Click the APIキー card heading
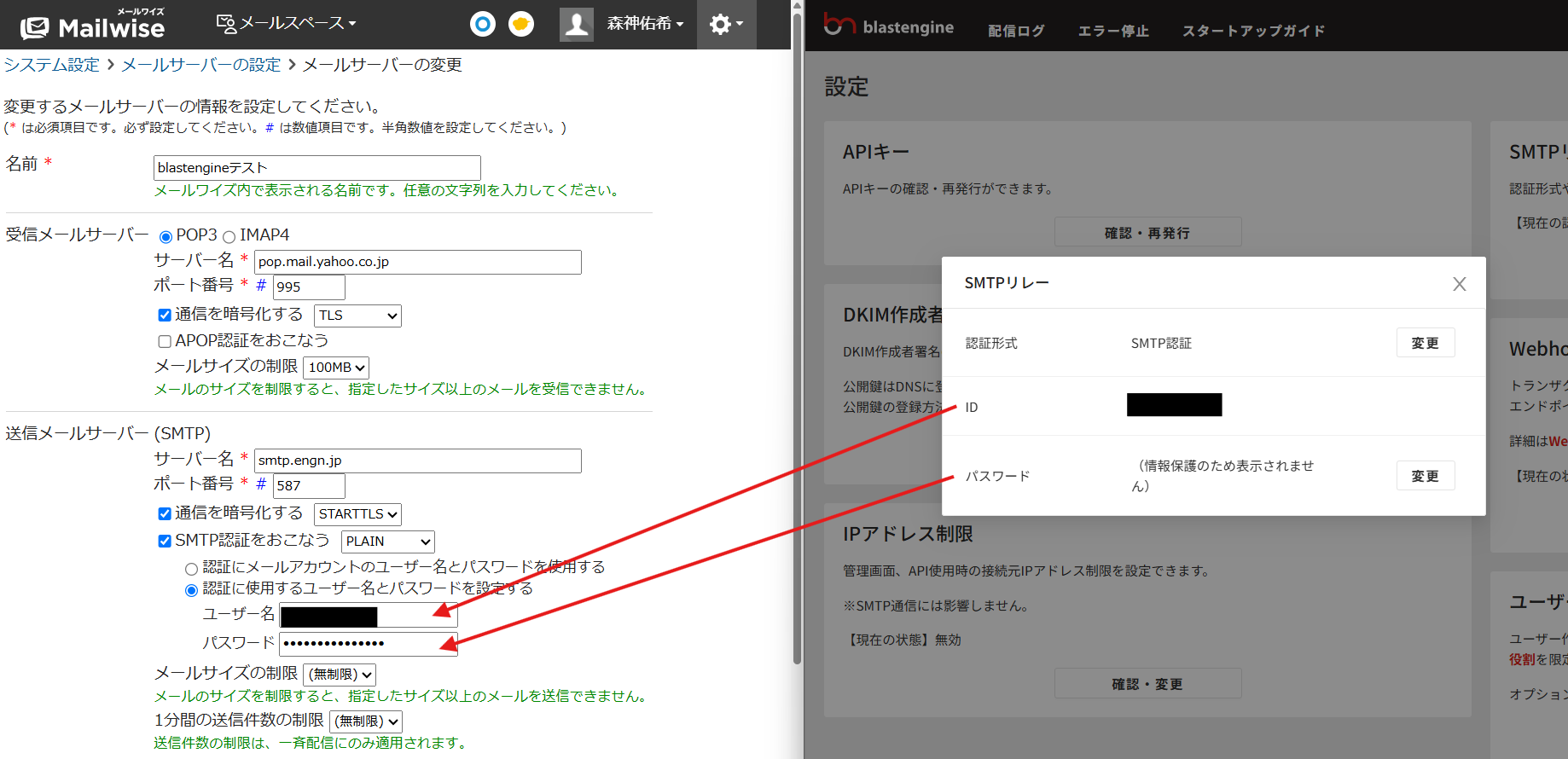The width and height of the screenshot is (1568, 759). [x=876, y=152]
